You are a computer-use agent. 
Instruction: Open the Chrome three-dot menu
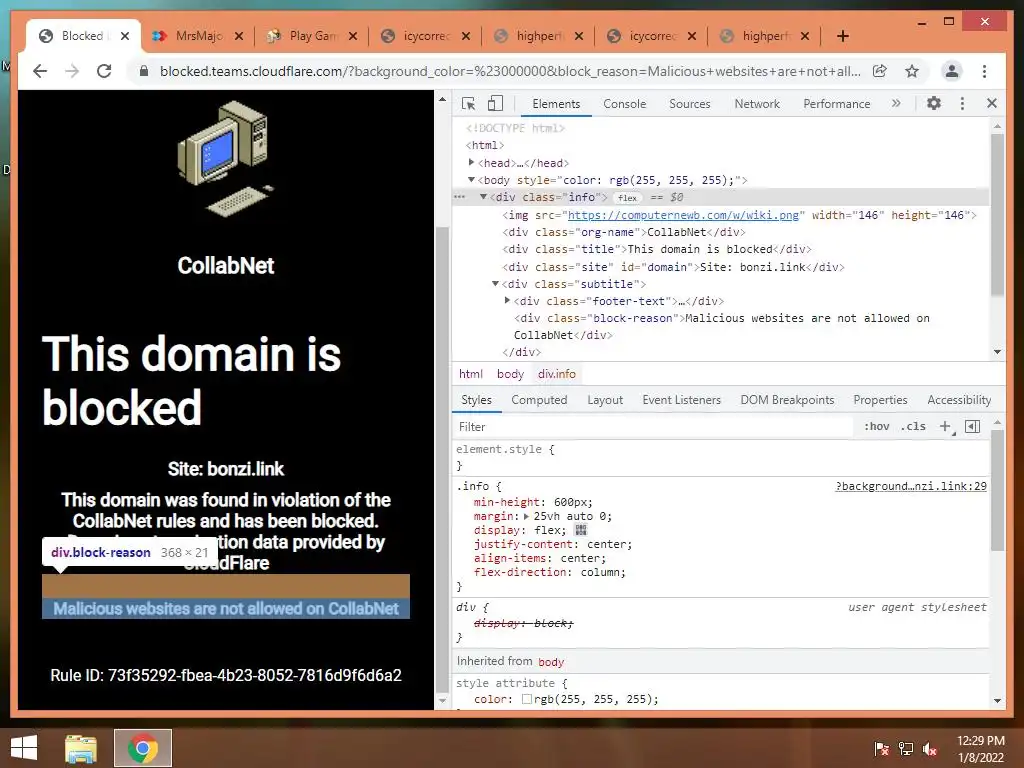[x=984, y=71]
